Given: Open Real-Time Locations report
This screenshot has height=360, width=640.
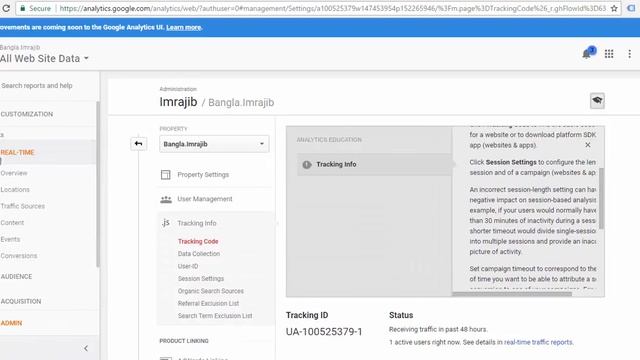Looking at the screenshot, I should (15, 190).
